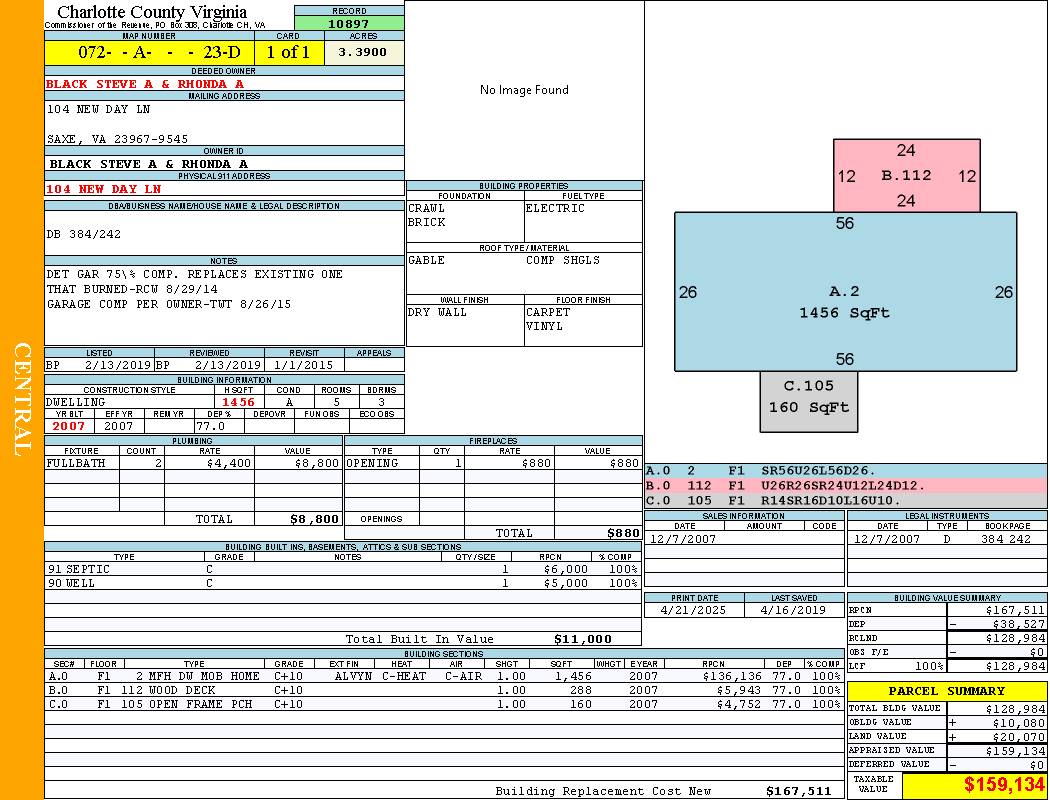Click DEP value $38,527

click(1019, 624)
